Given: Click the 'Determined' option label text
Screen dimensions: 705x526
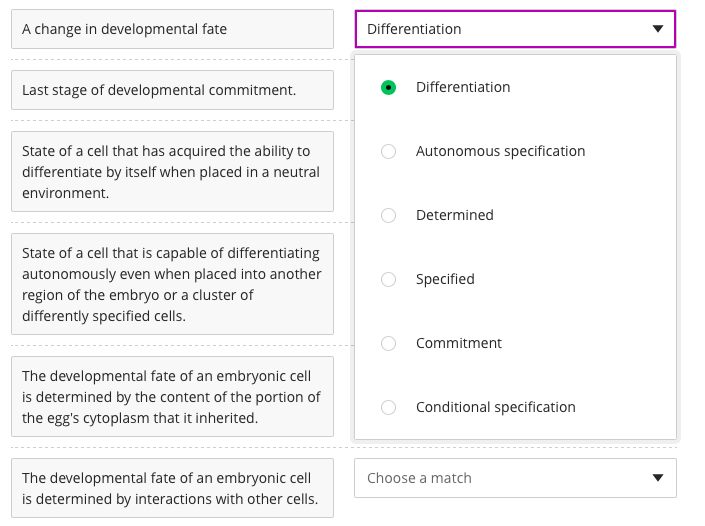Looking at the screenshot, I should (x=454, y=215).
